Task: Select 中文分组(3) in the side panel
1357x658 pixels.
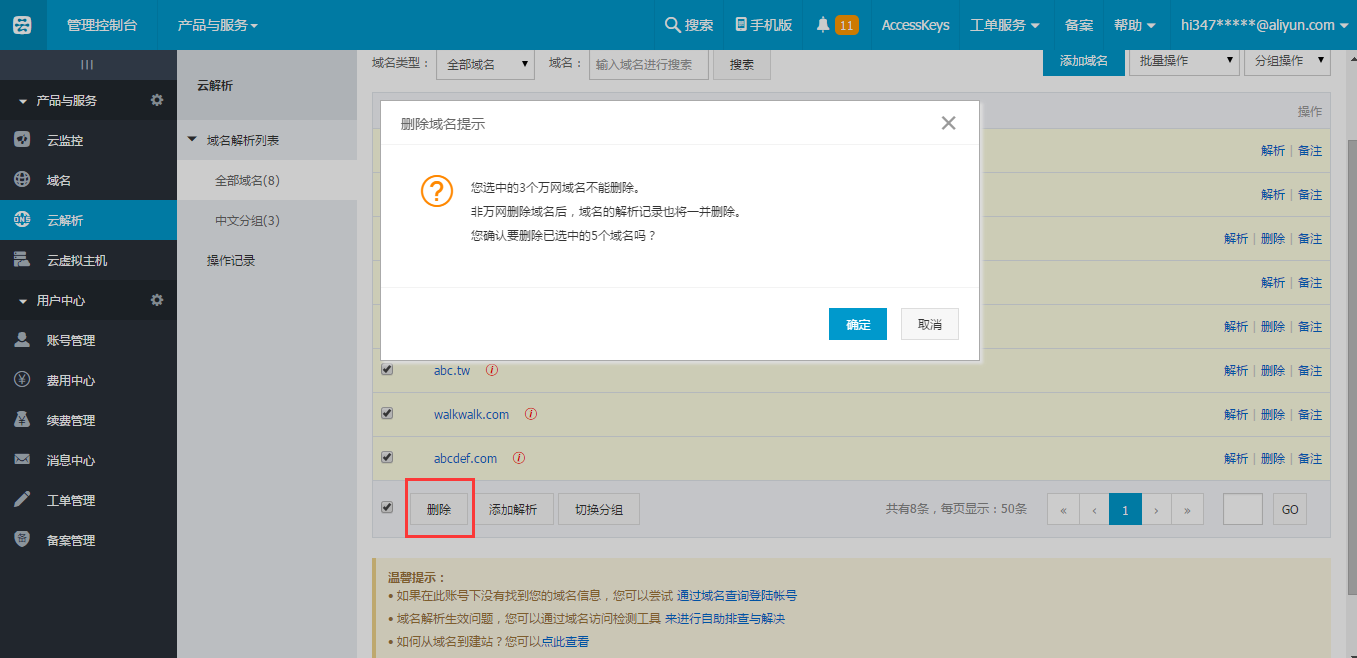Action: (x=247, y=220)
